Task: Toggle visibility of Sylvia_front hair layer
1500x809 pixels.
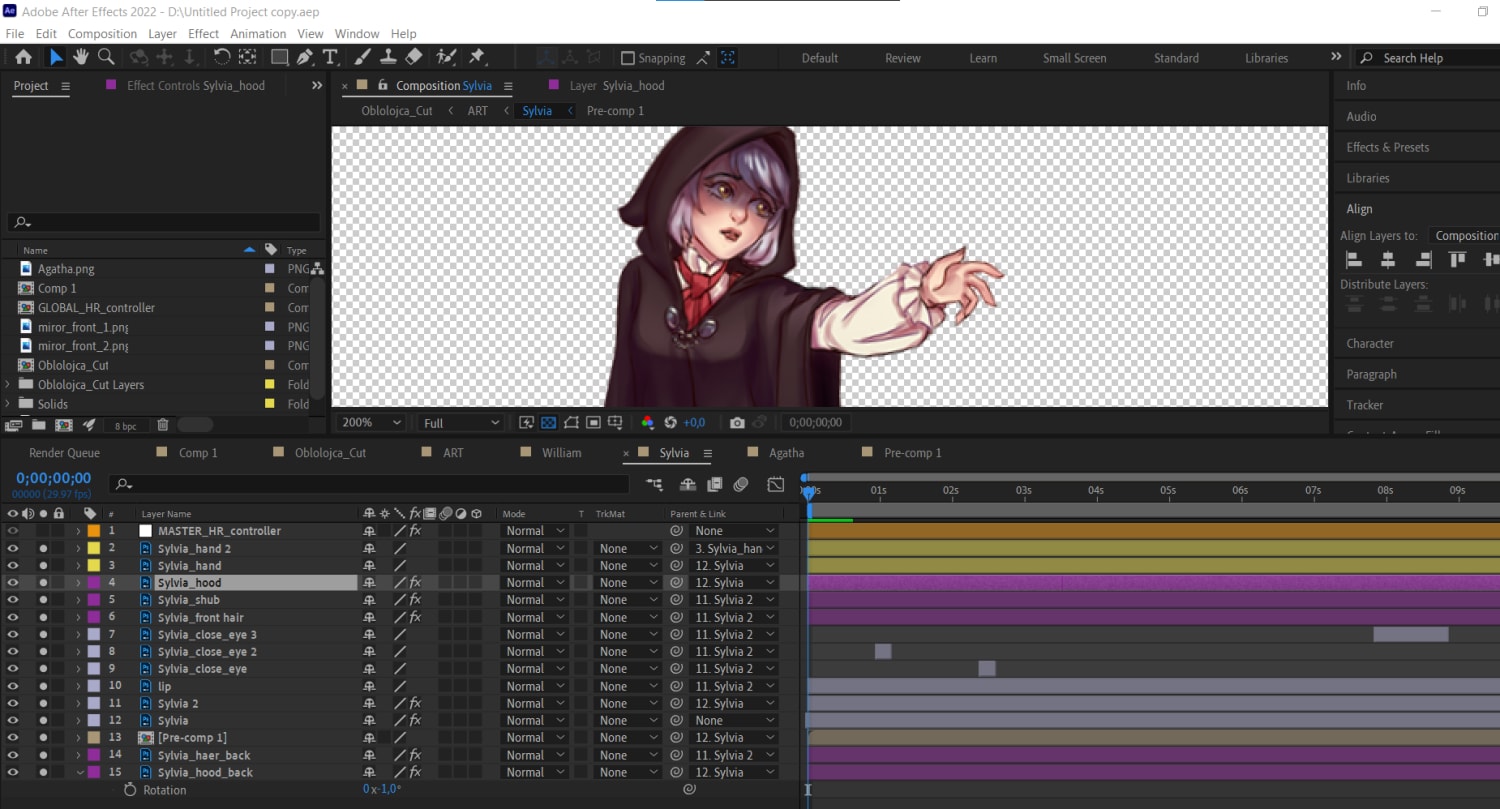Action: click(x=13, y=618)
